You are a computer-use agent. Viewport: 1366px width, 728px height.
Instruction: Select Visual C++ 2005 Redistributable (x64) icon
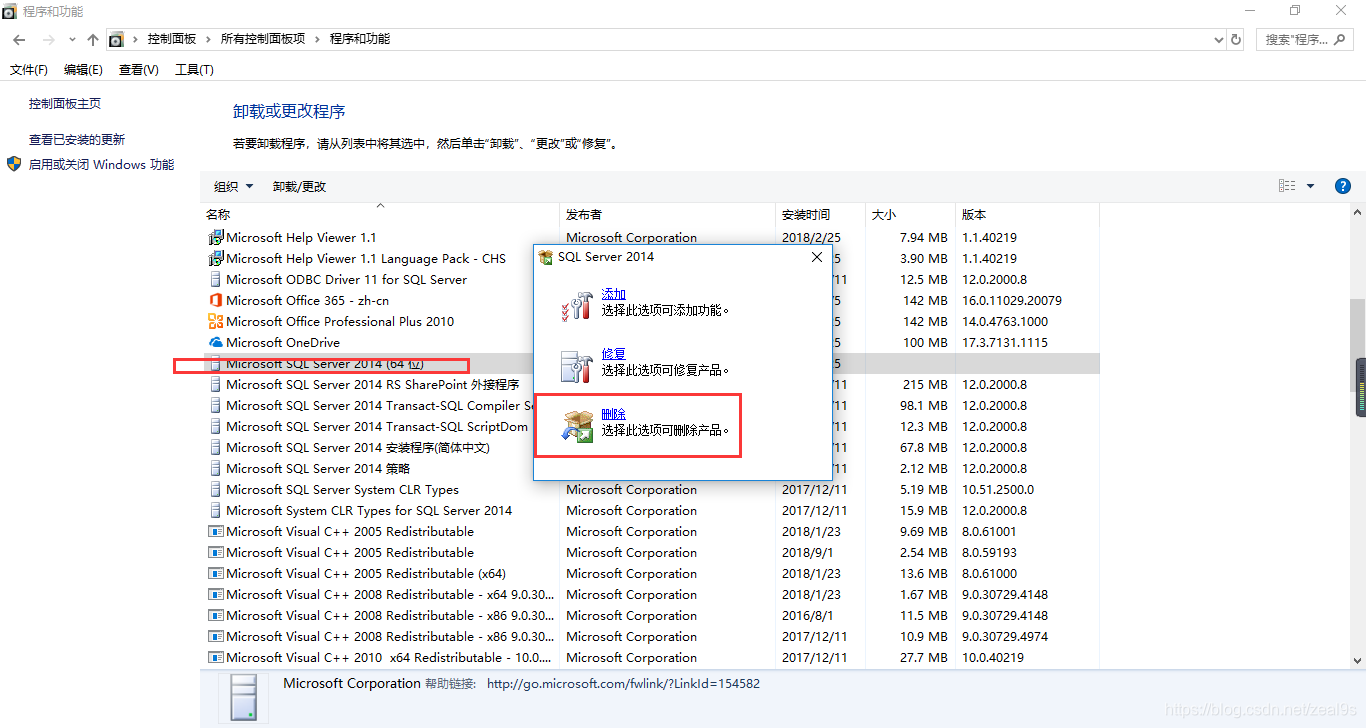pos(215,574)
